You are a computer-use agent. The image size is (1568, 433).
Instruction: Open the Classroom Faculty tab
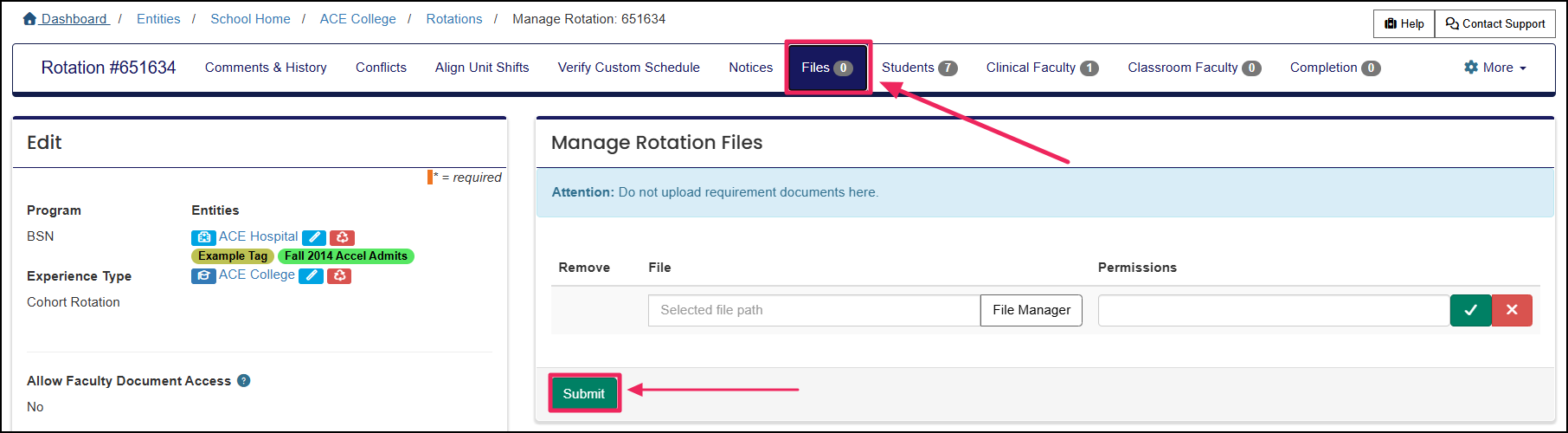(1194, 68)
